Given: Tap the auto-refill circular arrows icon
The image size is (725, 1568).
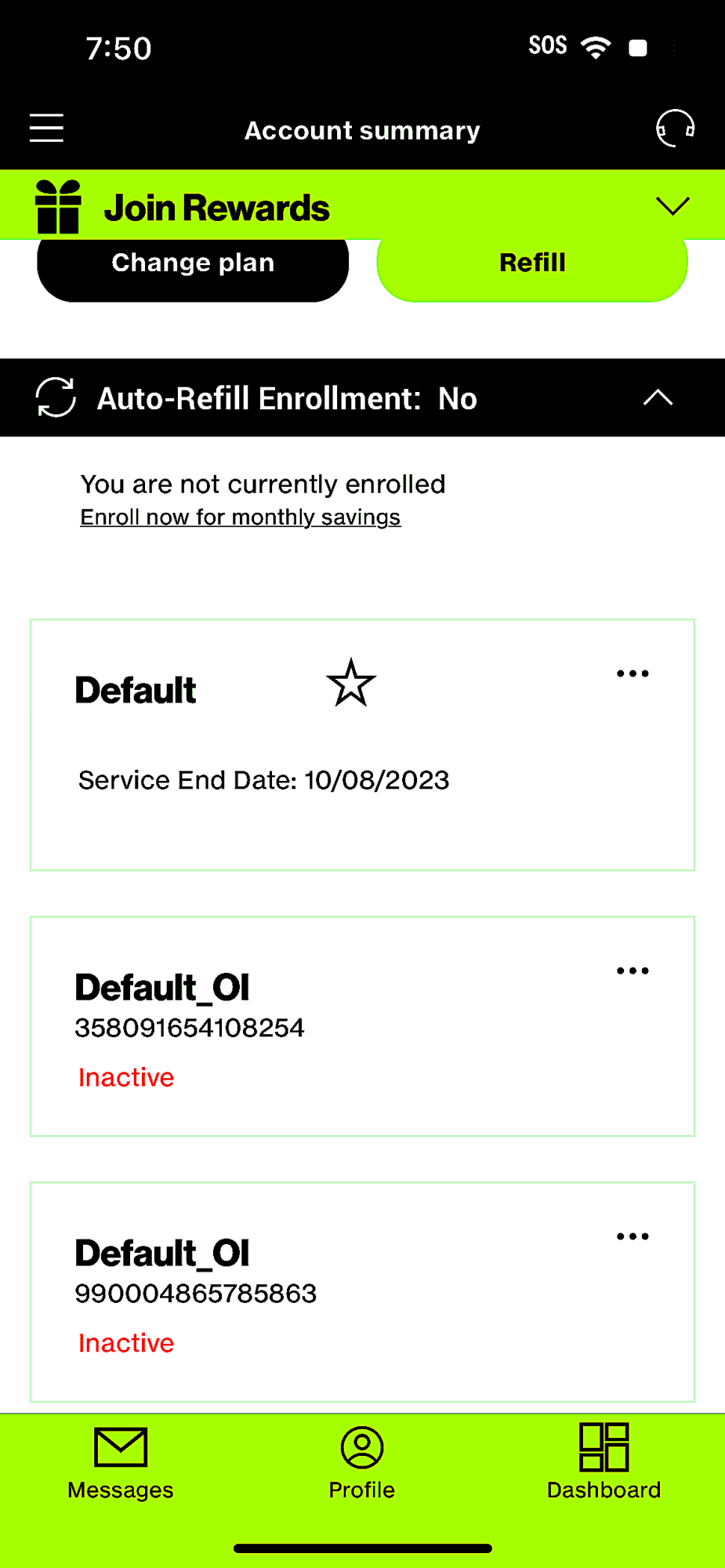Looking at the screenshot, I should pos(56,397).
